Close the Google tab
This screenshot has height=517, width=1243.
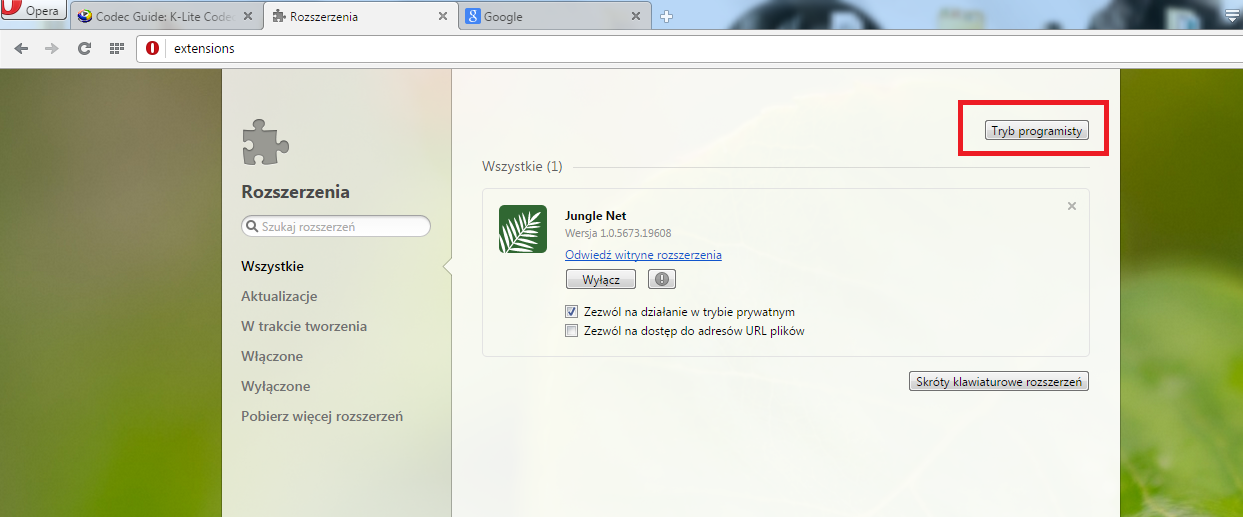pos(636,17)
